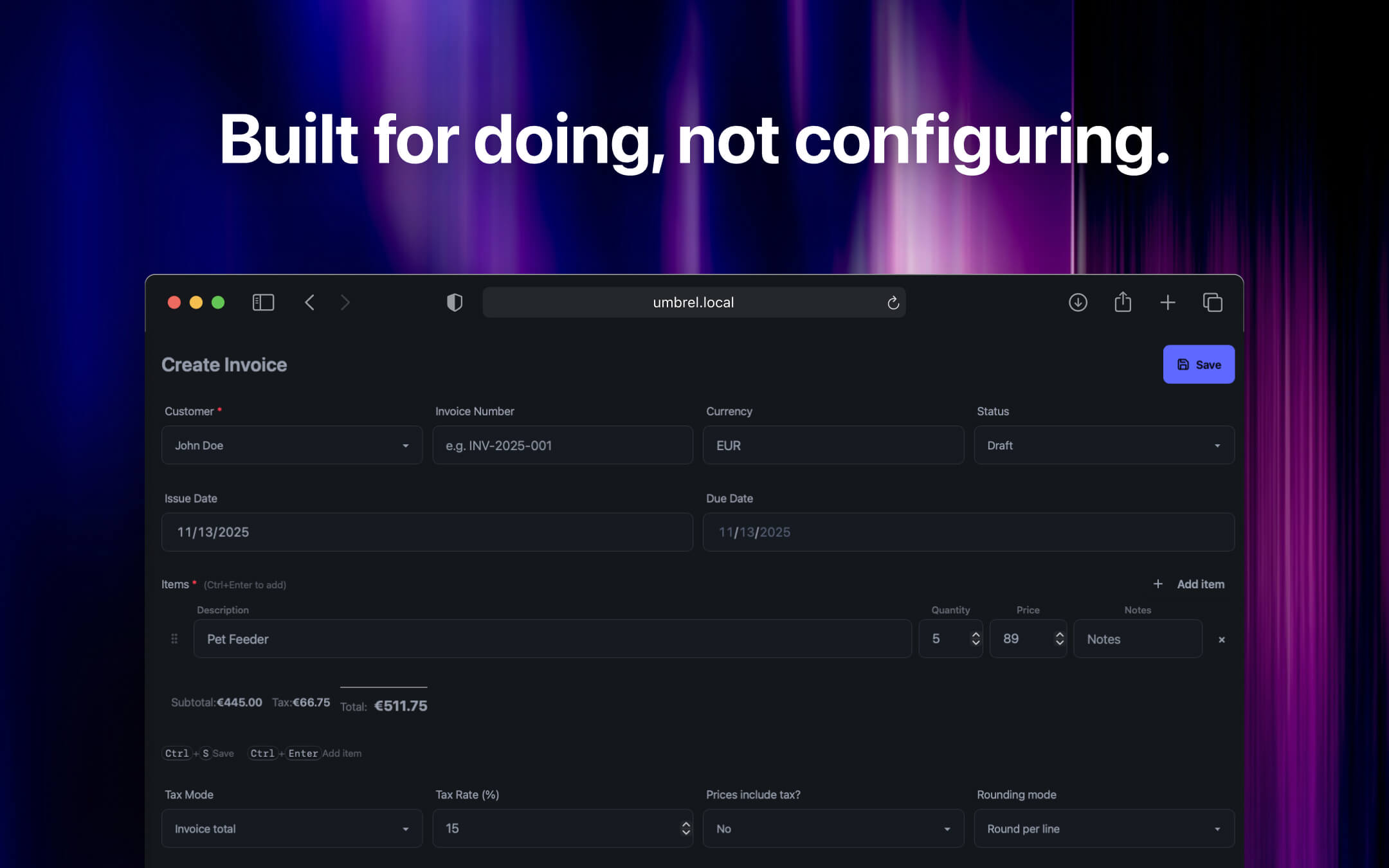Toggle the browser sidebar icon
This screenshot has height=868, width=1389.
(263, 302)
